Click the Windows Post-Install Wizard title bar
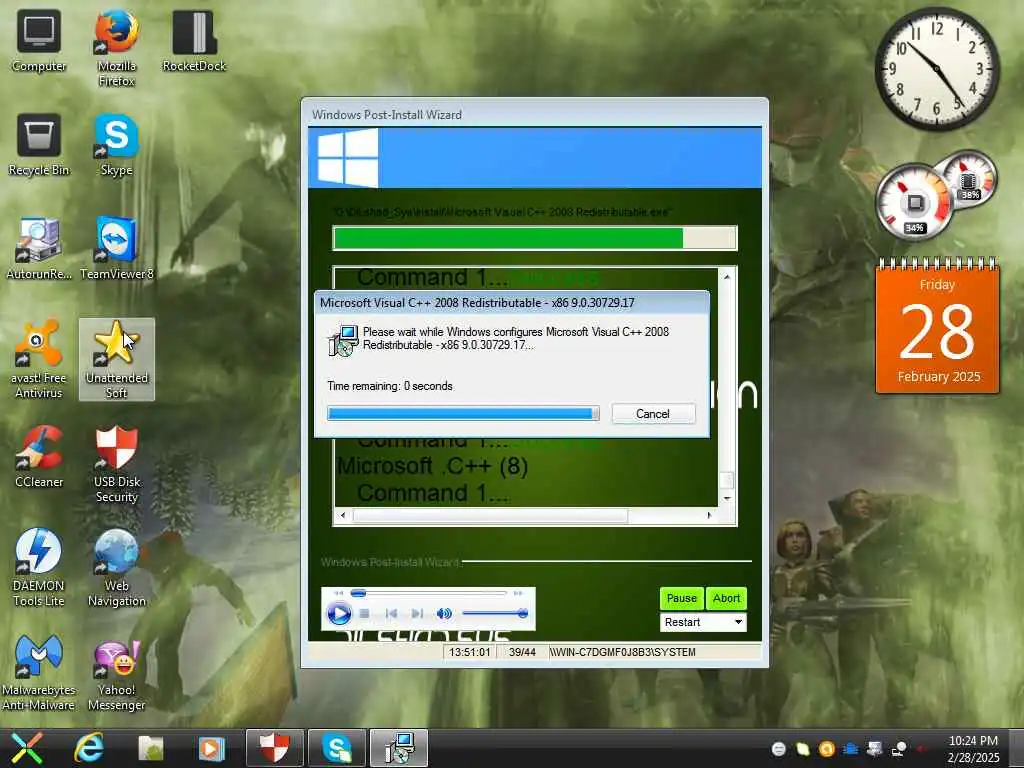The width and height of the screenshot is (1024, 768). (534, 114)
